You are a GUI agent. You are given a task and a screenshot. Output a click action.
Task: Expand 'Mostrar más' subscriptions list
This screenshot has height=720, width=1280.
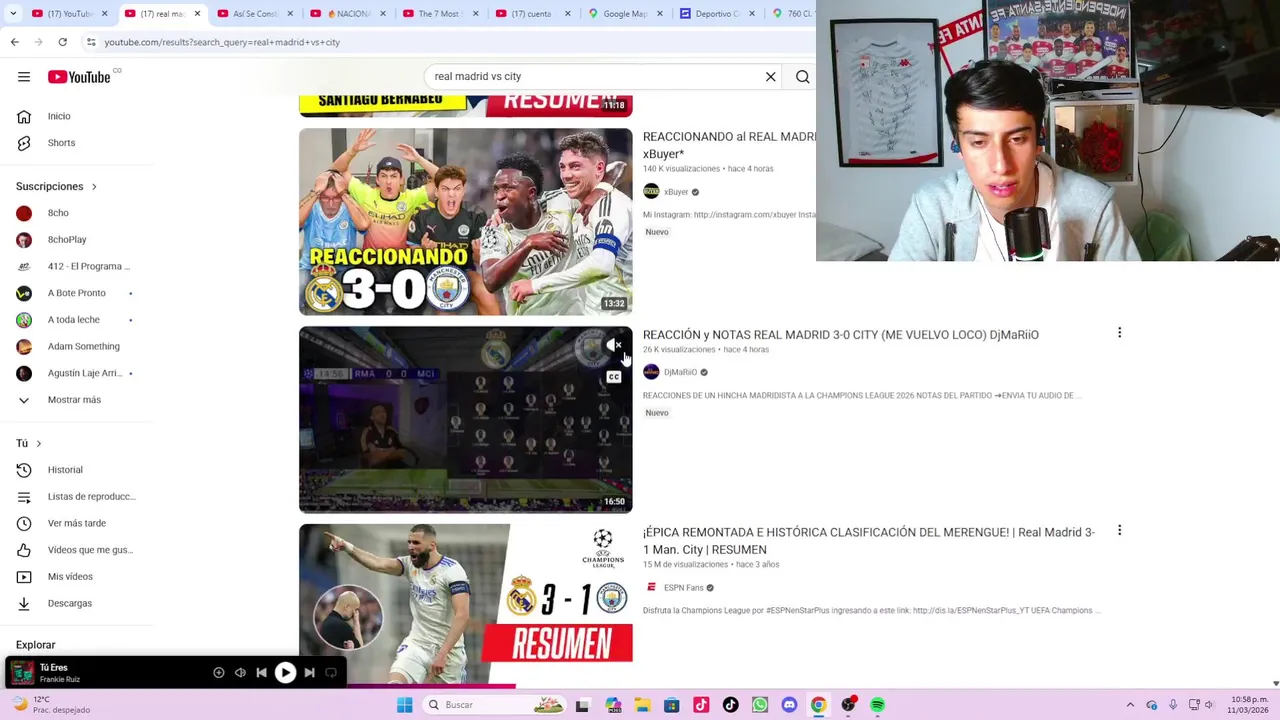76,400
